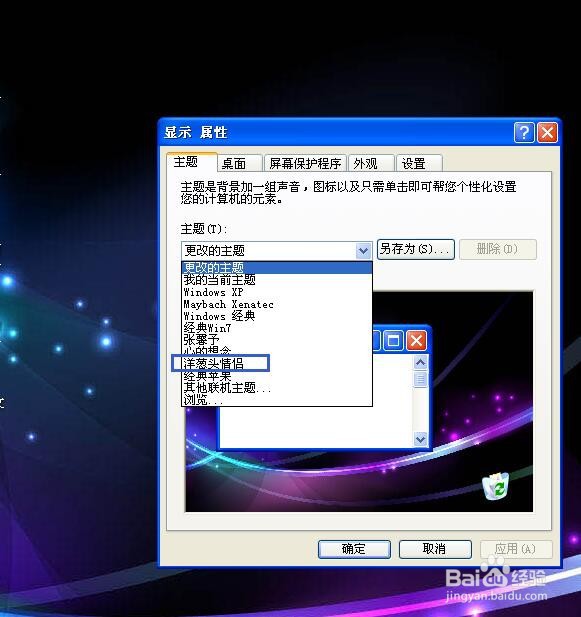Click the 更改的主题 combo box field
This screenshot has width=581, height=617.
277,251
